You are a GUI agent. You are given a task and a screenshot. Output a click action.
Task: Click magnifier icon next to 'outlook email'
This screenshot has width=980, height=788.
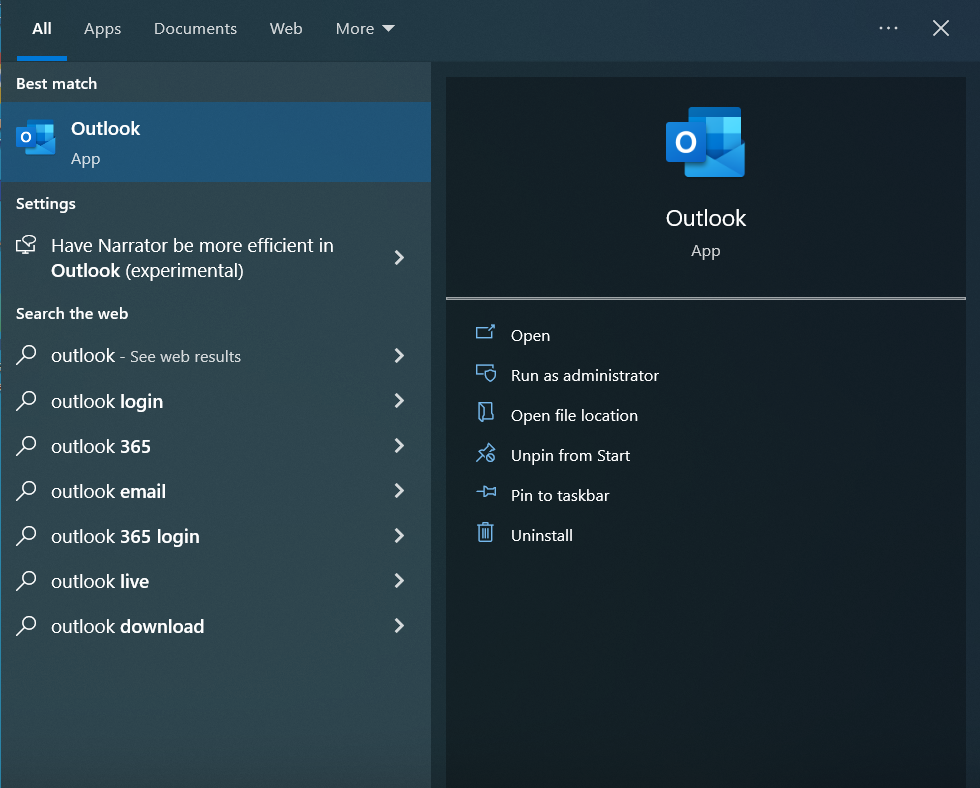[26, 491]
